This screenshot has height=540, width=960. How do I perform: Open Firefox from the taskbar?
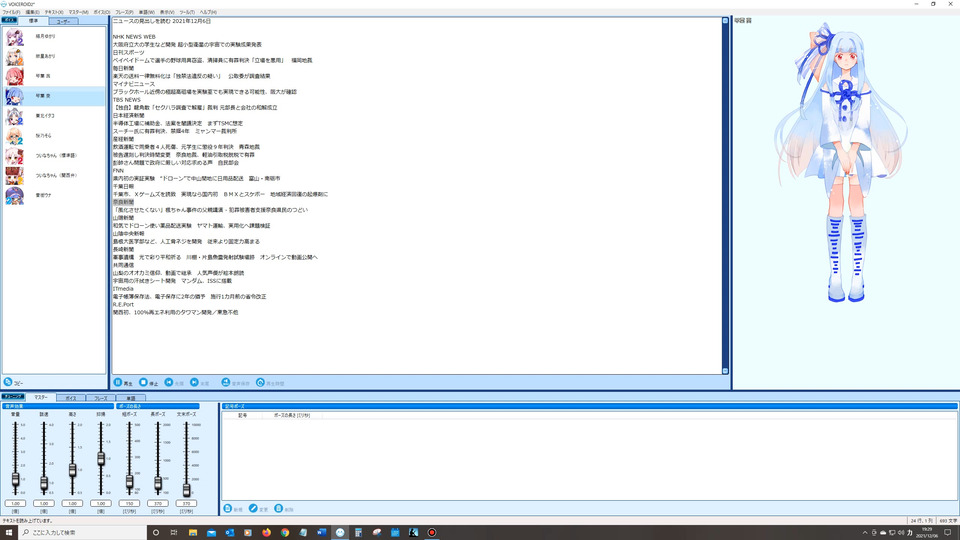coord(266,533)
